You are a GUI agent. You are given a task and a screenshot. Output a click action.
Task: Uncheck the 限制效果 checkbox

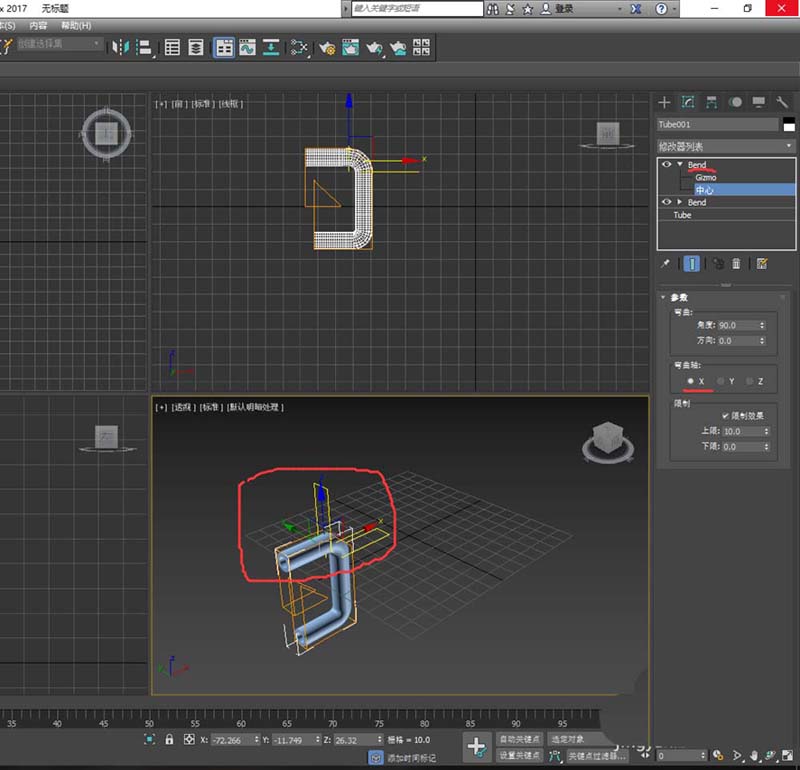(x=725, y=415)
